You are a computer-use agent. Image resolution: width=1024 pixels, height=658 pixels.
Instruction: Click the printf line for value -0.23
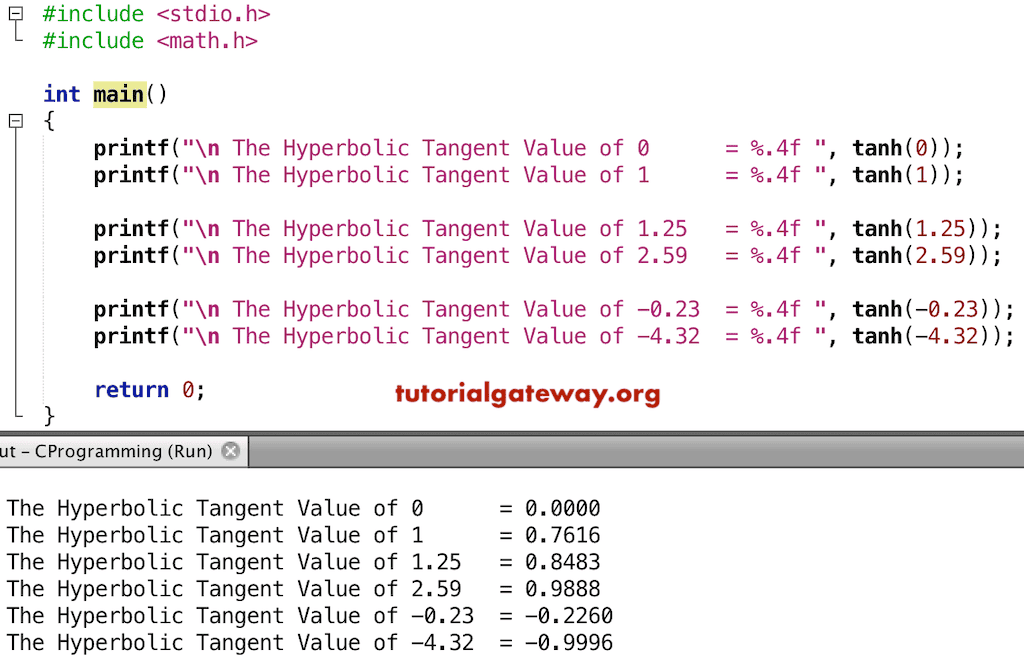pyautogui.click(x=400, y=308)
